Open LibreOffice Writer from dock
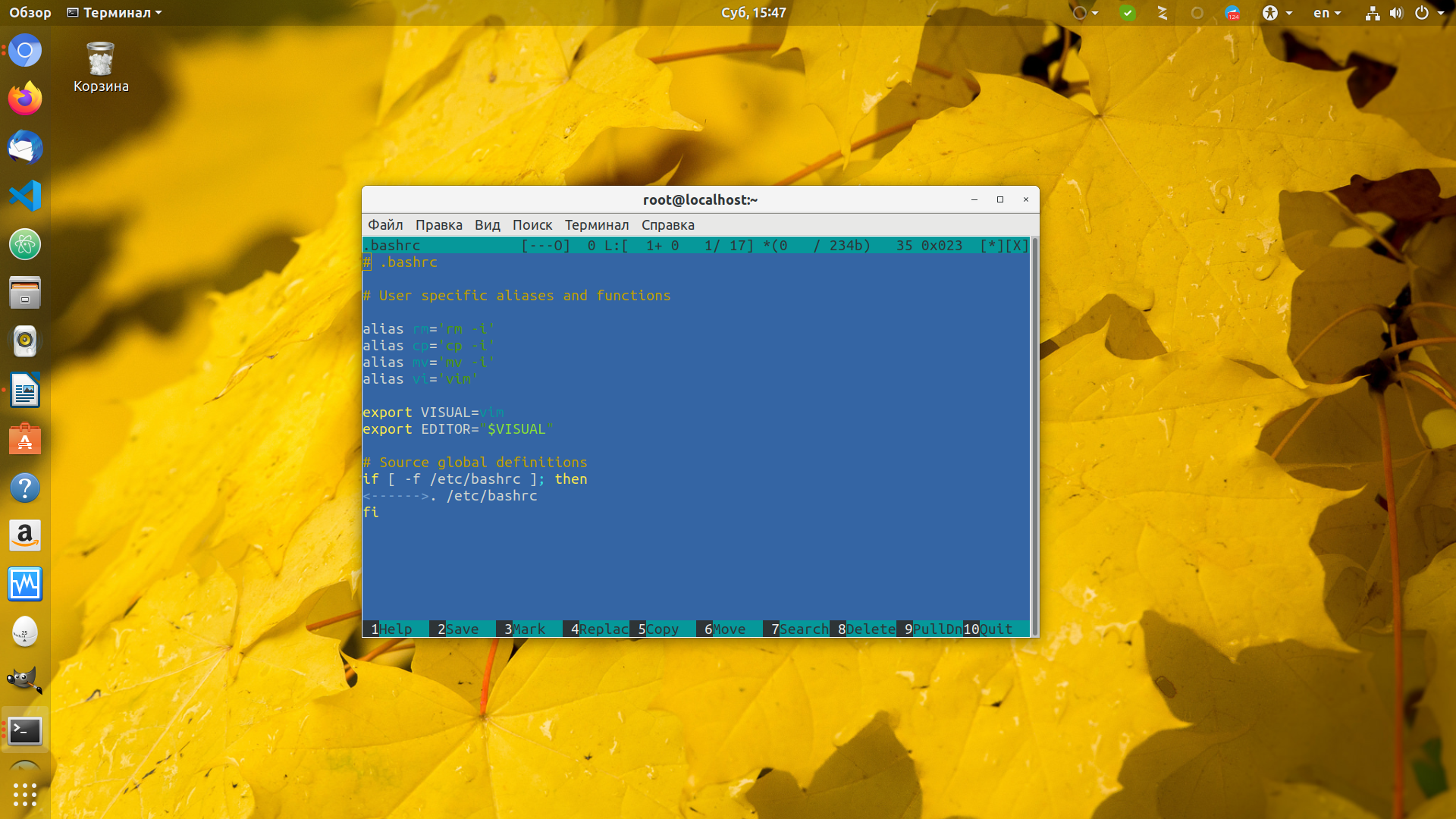 coord(25,391)
